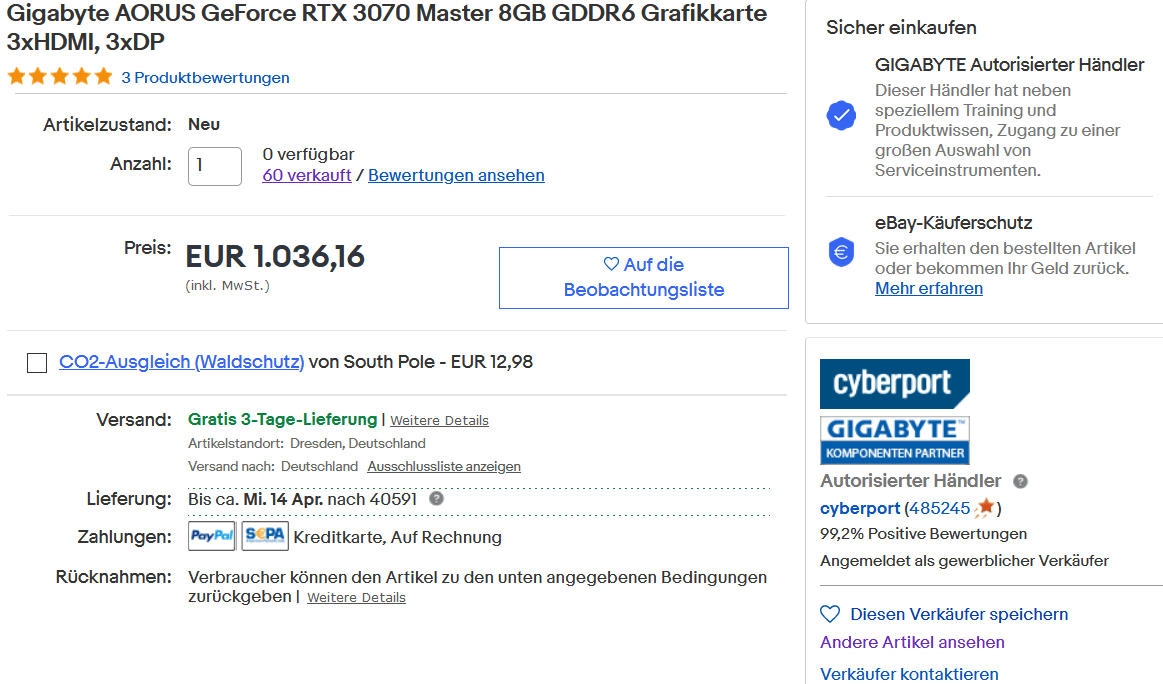
Task: Click the help icon beside delivery date
Action: 437,499
